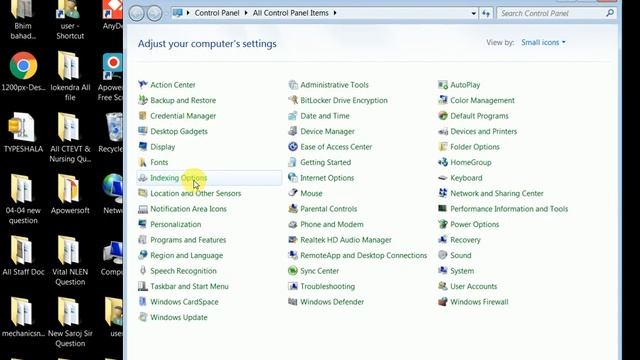Screen dimensions: 640x360
Task: Open Realtek HD Audio Manager link
Action: point(346,240)
